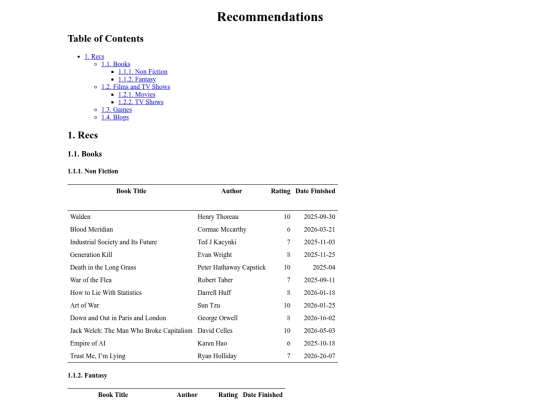This screenshot has height=405, width=540.
Task: Click author 'Evan Wright'
Action: 215,255
